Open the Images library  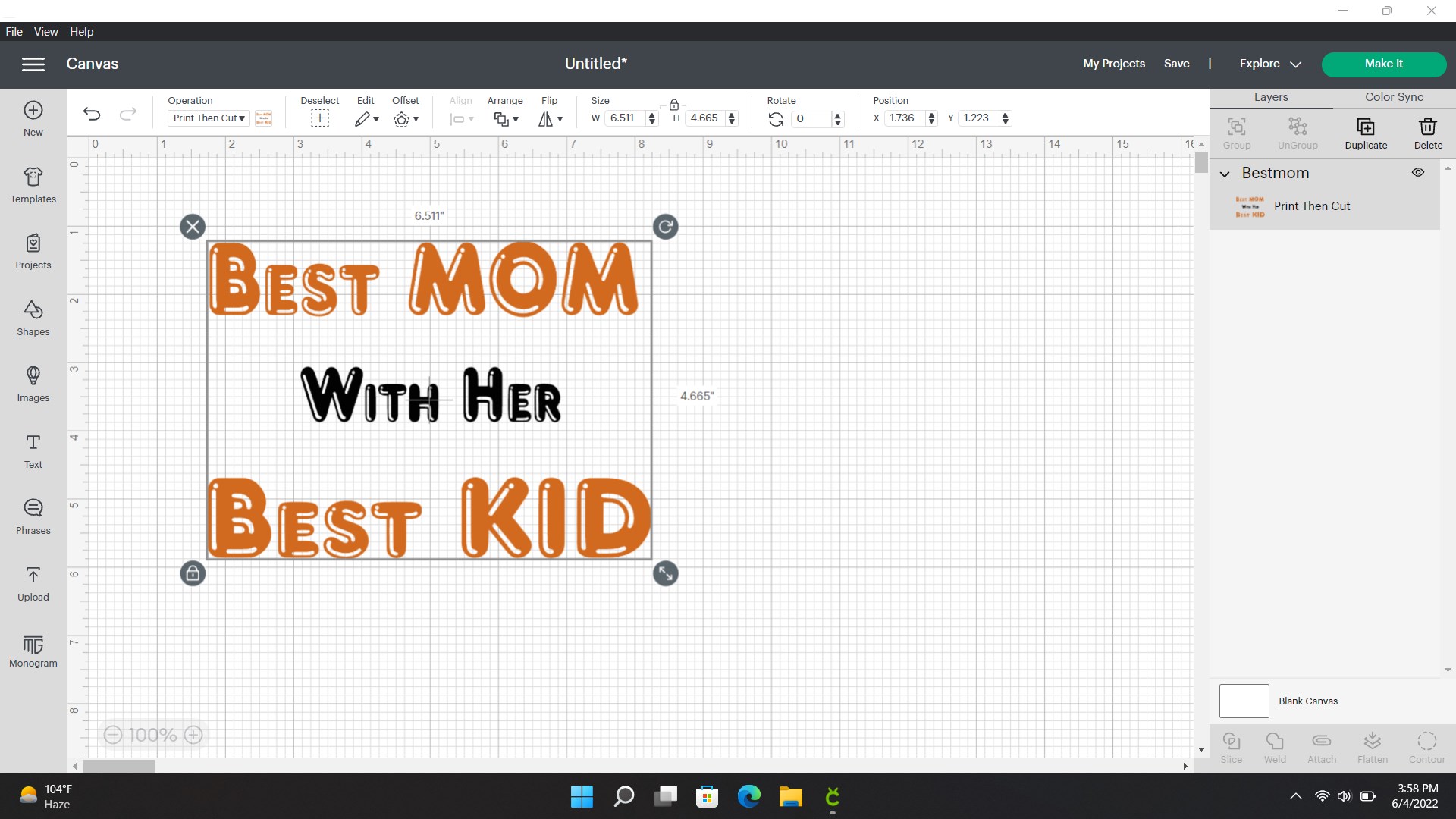[x=33, y=384]
